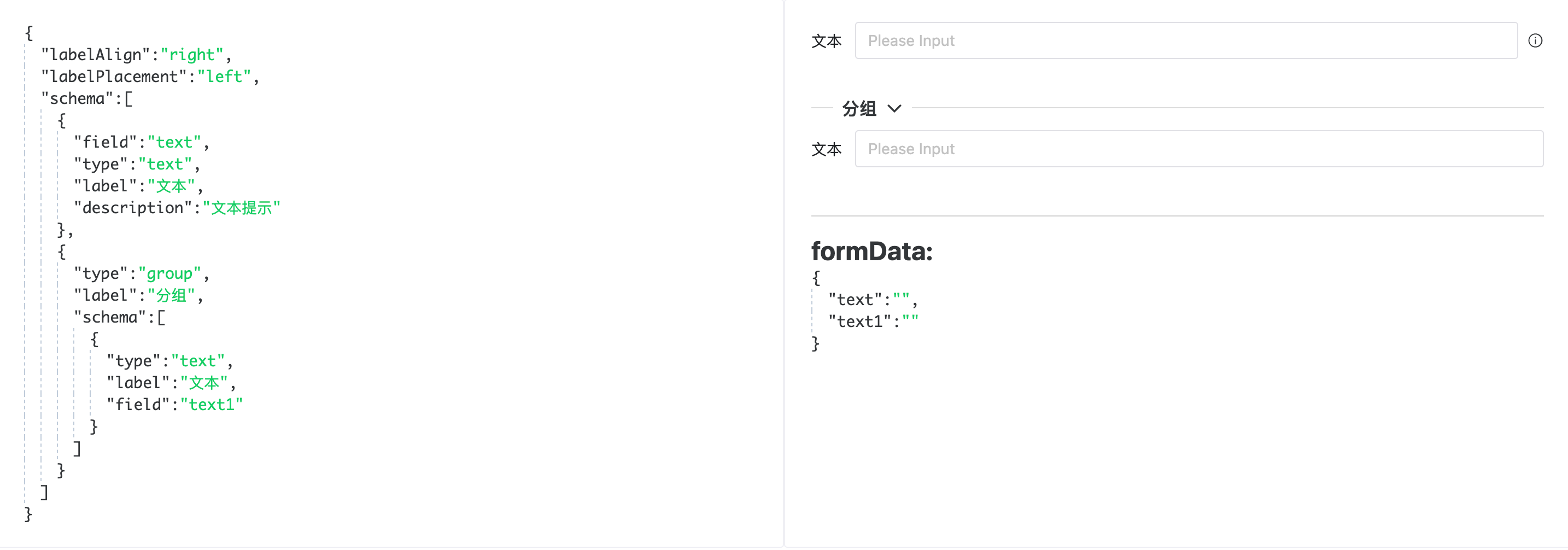Viewport: 1568px width, 550px height.
Task: Click the formData heading
Action: click(872, 251)
